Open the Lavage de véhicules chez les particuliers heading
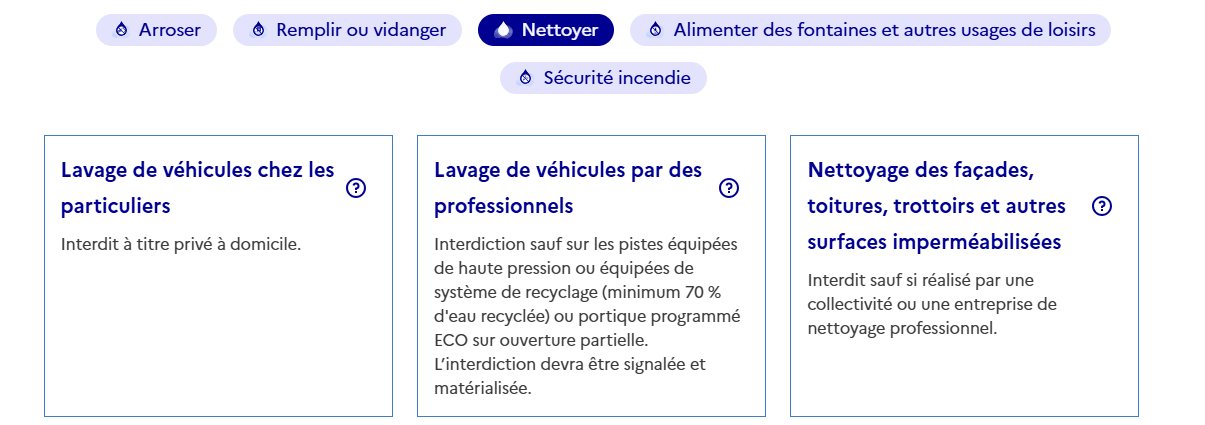1205x425 pixels. (x=198, y=188)
